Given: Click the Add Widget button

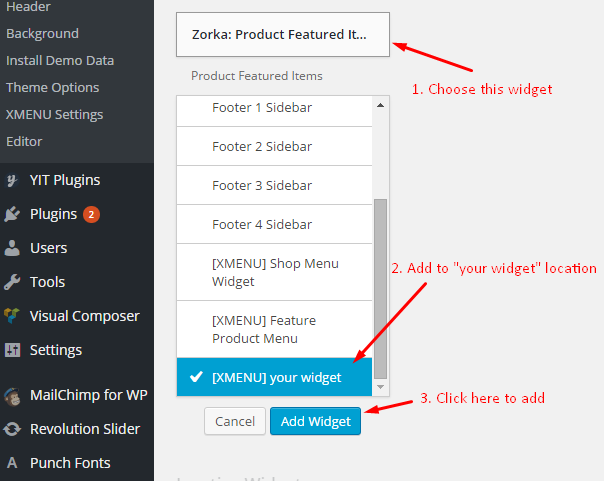Looking at the screenshot, I should click(x=315, y=421).
